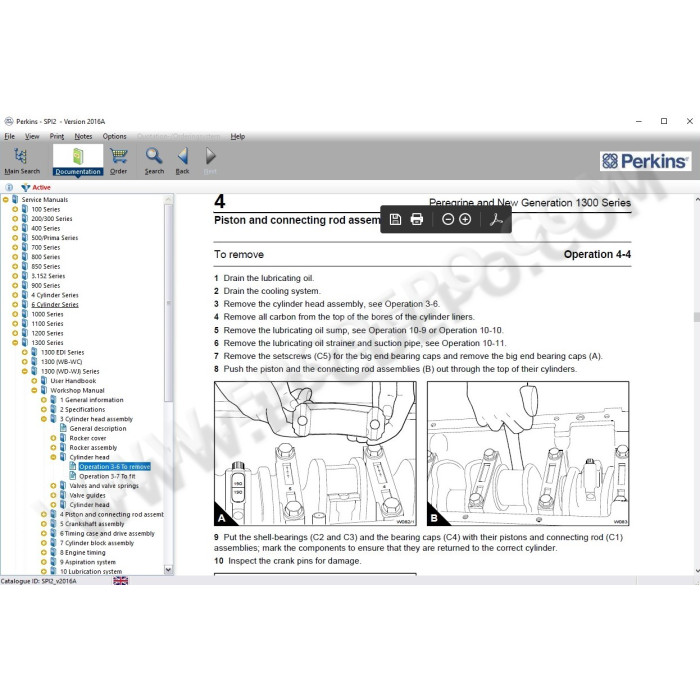Select 4 Cylinder Series tree entry
Image resolution: width=700 pixels, height=700 pixels.
pos(54,295)
